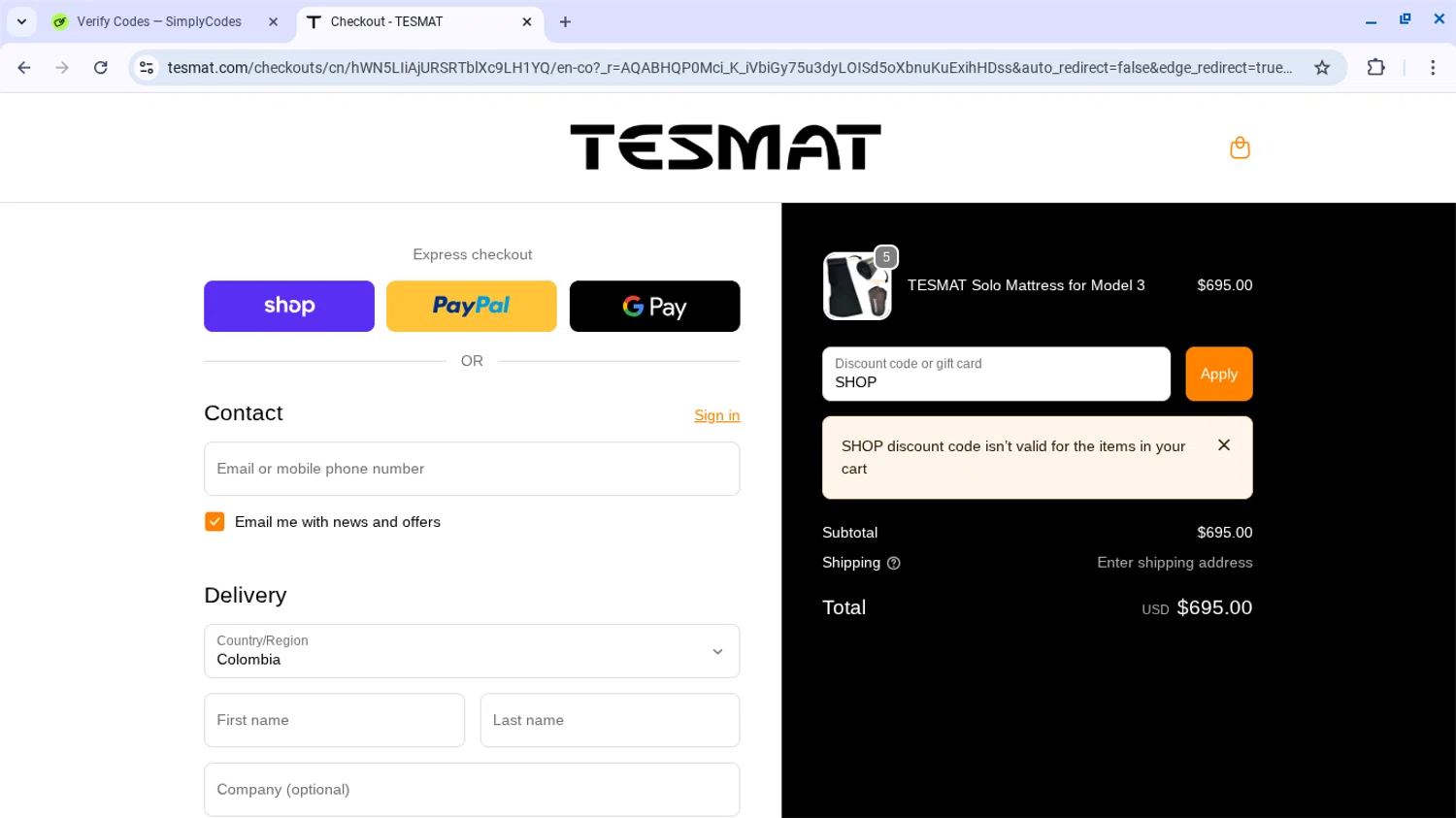Viewport: 1456px width, 818px height.
Task: Click the product name TESMAT Solo Mattress for Model 3
Action: coord(1026,285)
